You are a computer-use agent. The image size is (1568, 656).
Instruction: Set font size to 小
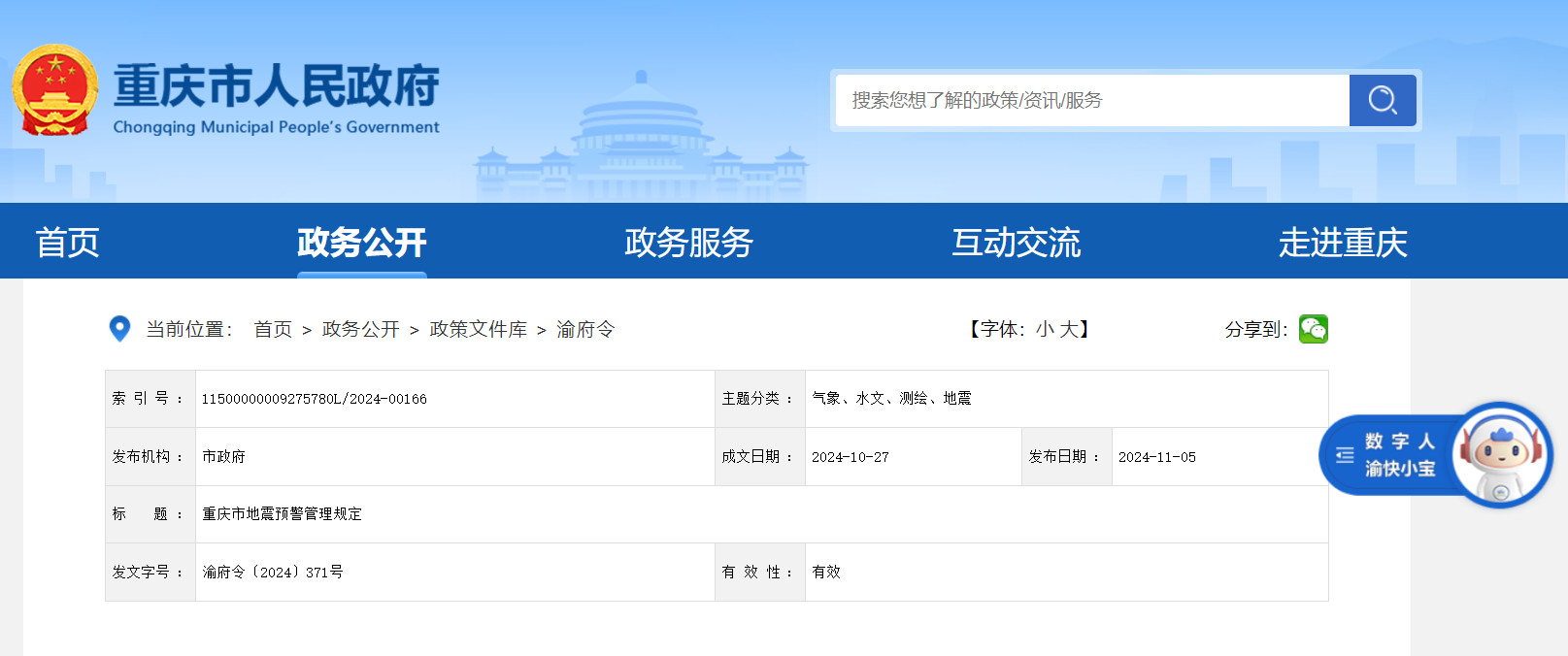(1045, 330)
